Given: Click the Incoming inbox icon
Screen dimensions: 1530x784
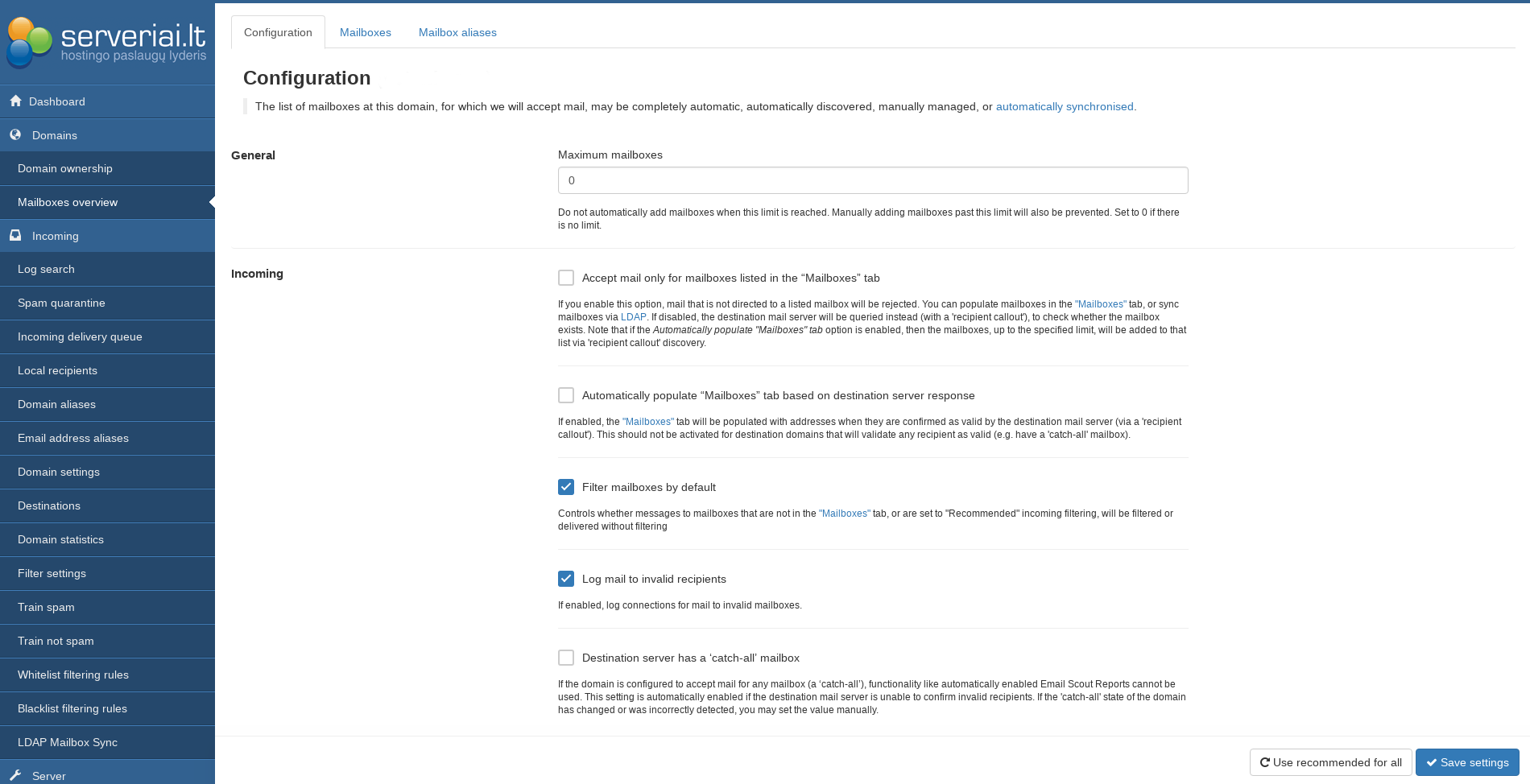Looking at the screenshot, I should click(x=15, y=235).
